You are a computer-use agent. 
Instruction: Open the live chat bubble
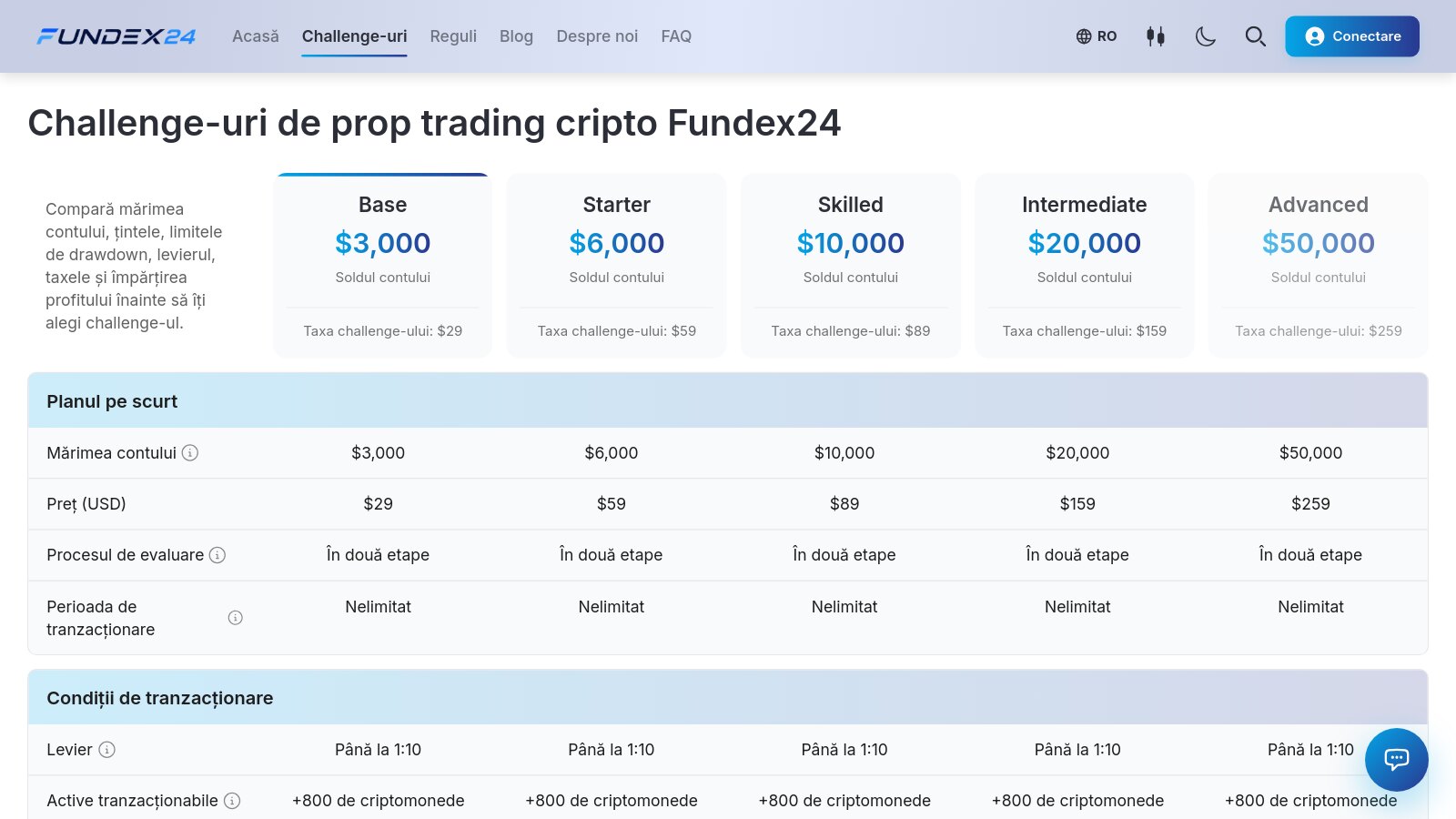click(1396, 759)
